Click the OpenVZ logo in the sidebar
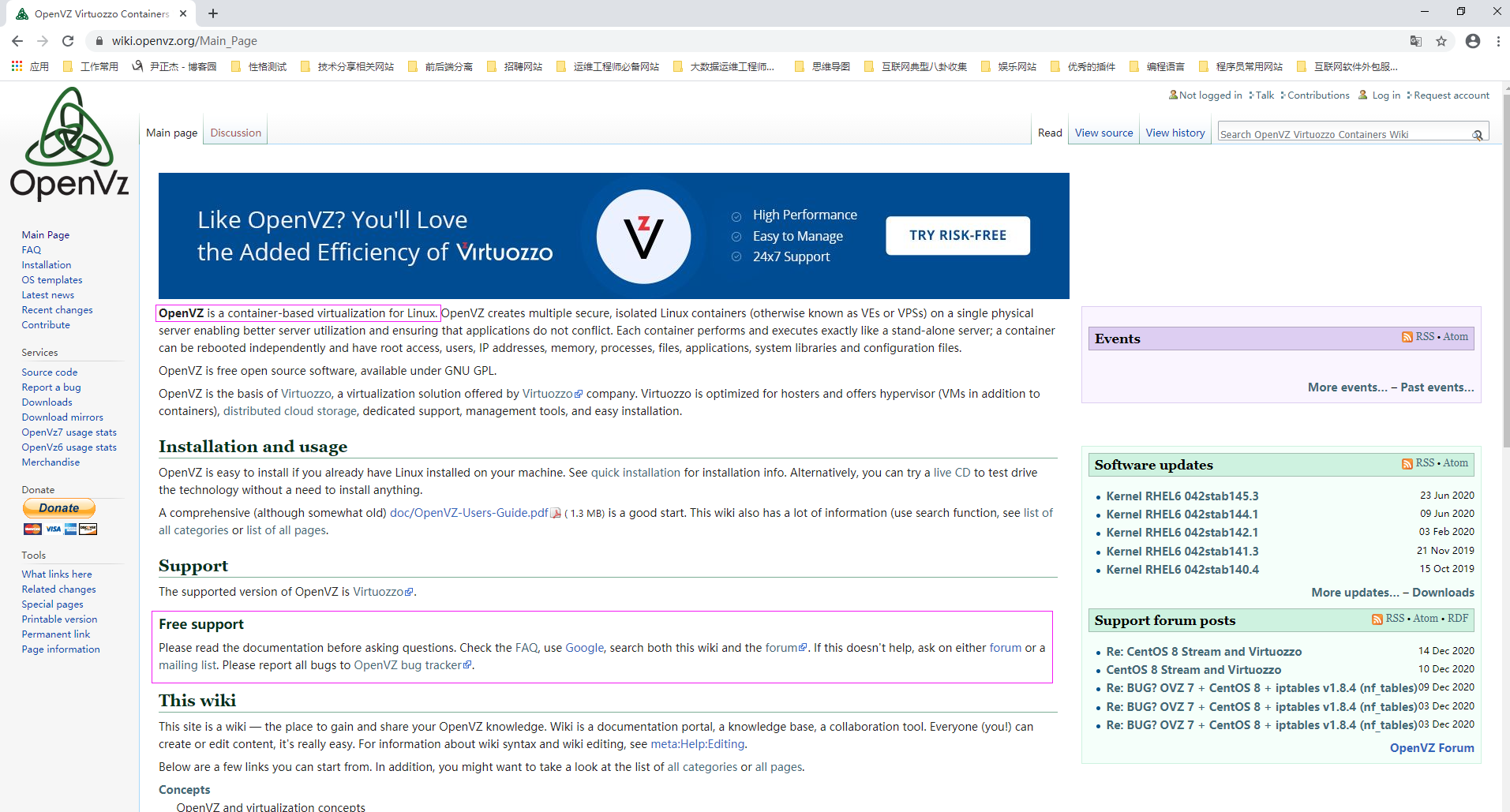This screenshot has height=812, width=1510. [69, 143]
